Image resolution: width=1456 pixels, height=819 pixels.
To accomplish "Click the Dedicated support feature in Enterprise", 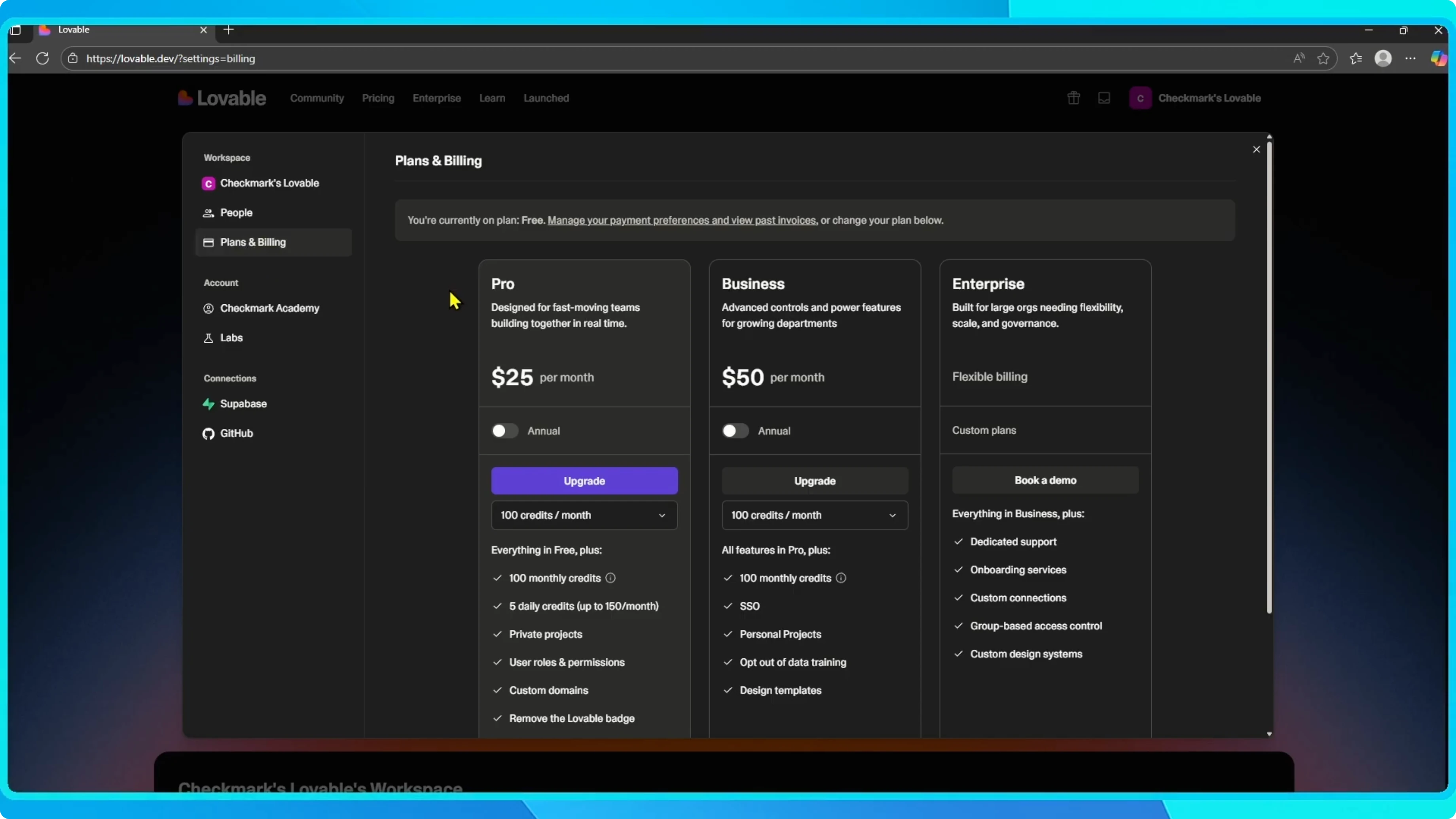I will [1013, 542].
